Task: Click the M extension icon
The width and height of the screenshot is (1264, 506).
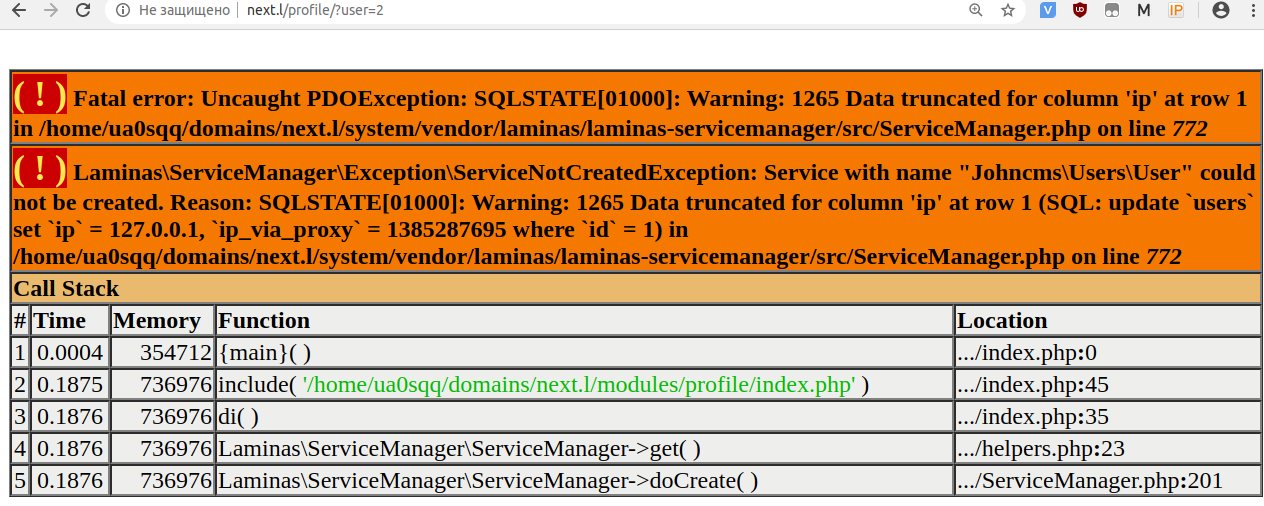Action: [x=1144, y=10]
